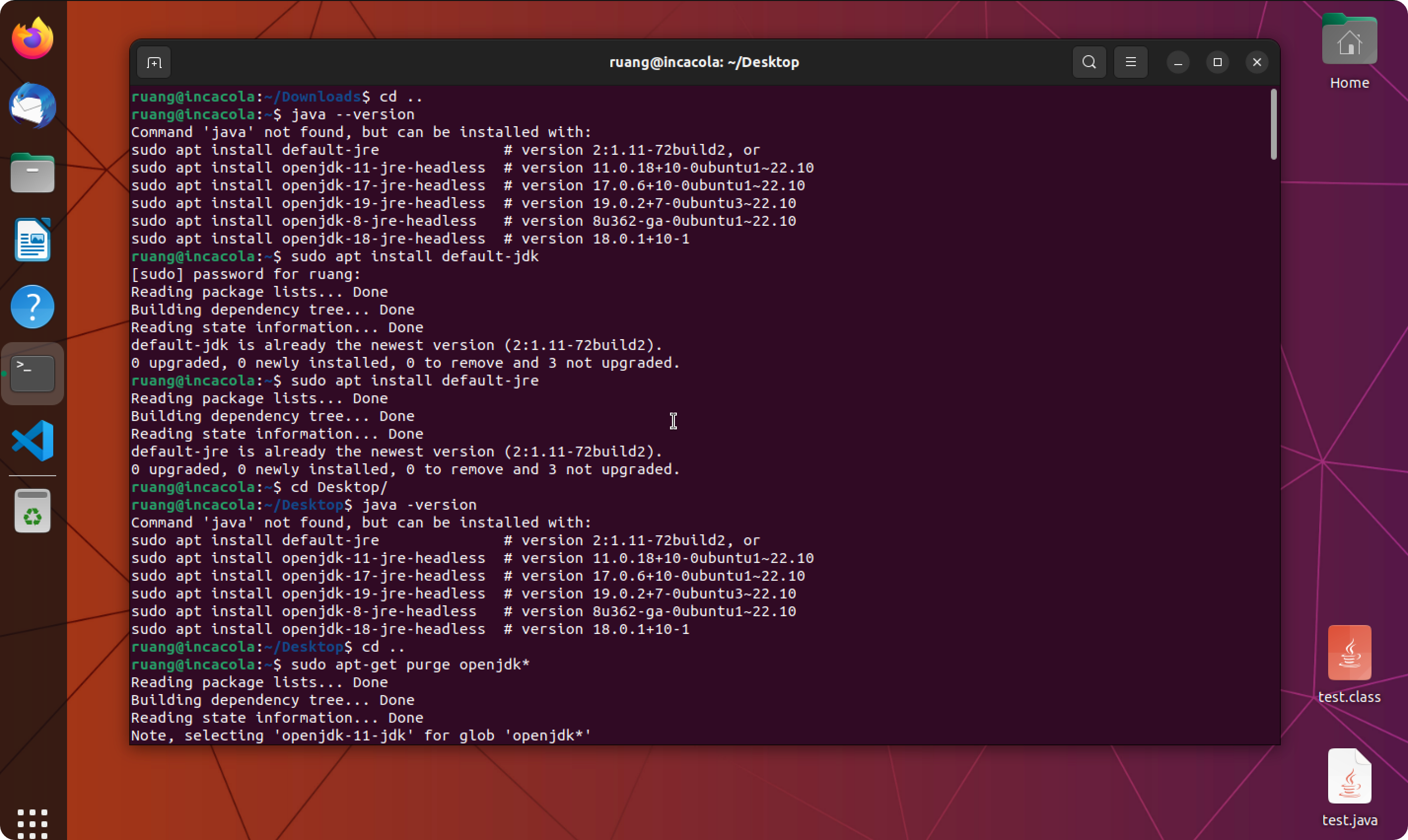Screen dimensions: 1408x840
Task: Open terminal search
Action: 1089,62
